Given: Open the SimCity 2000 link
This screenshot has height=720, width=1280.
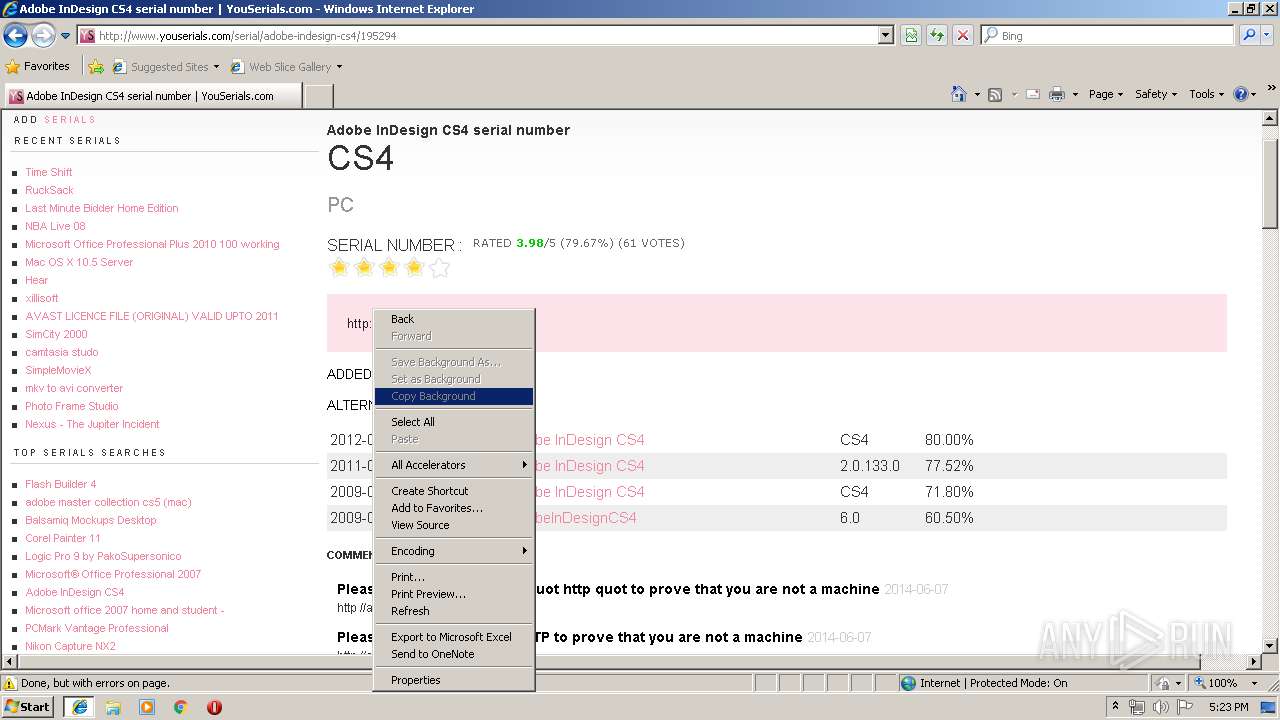Looking at the screenshot, I should pyautogui.click(x=56, y=334).
